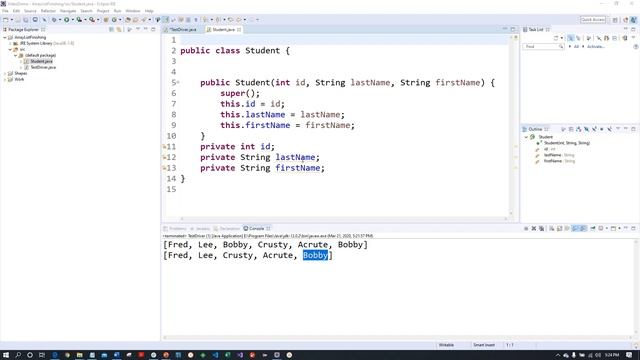Open the Navigate menu

pyautogui.click(x=68, y=11)
